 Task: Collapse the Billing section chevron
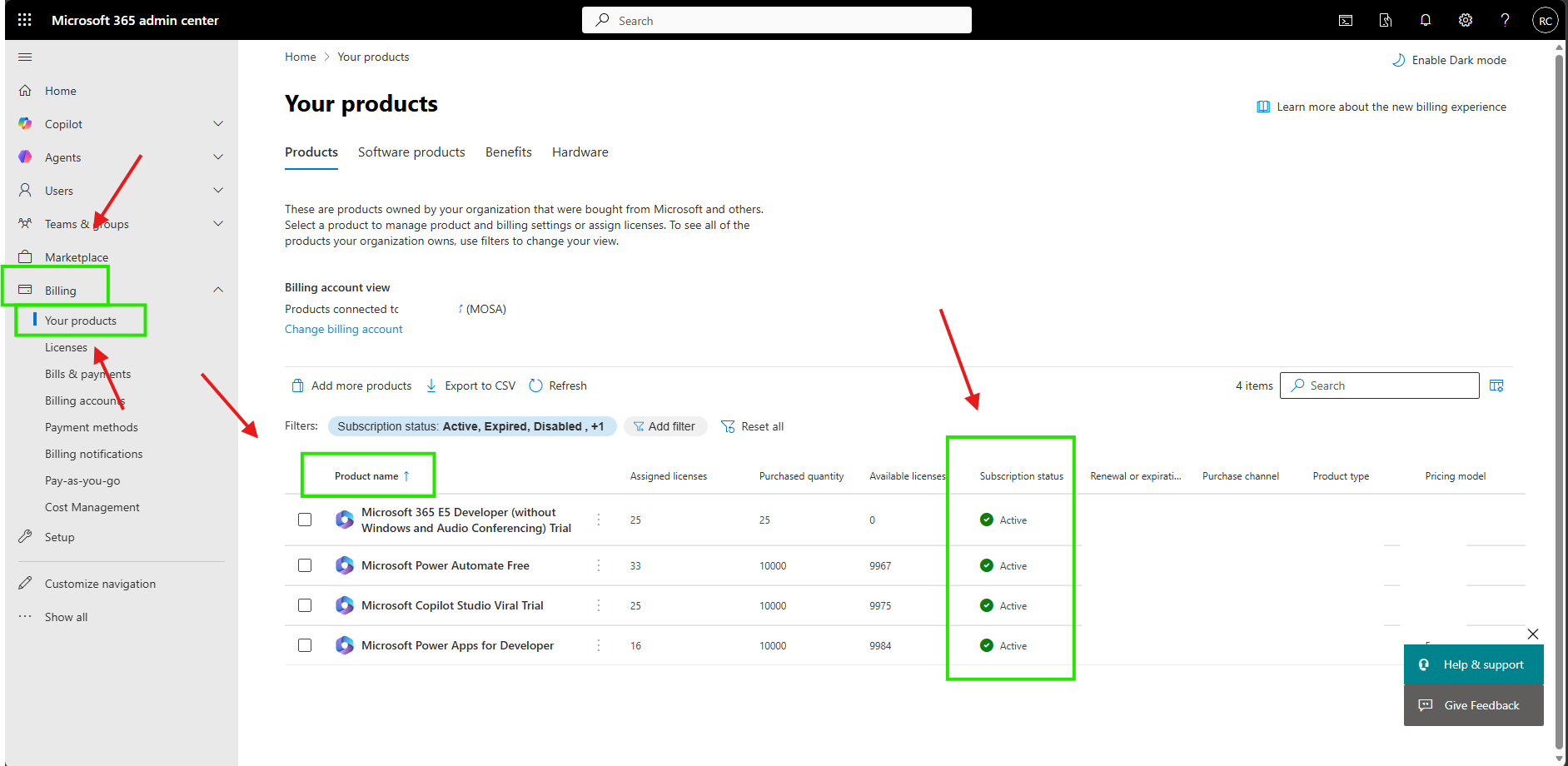click(218, 290)
